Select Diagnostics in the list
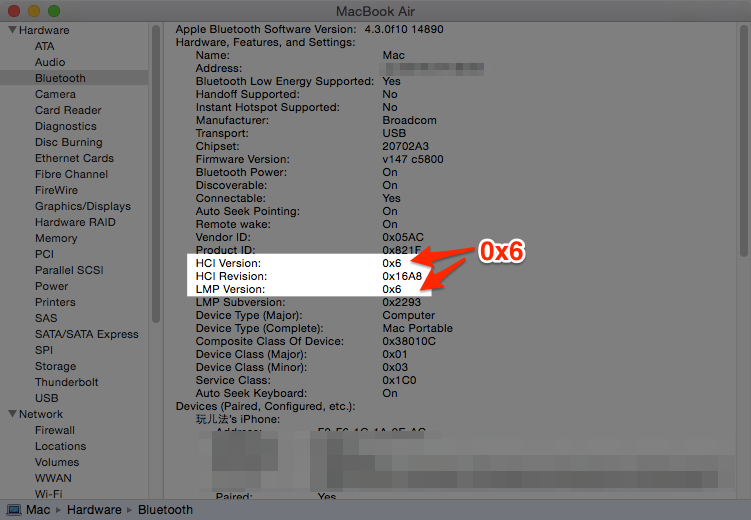This screenshot has height=520, width=751. tap(66, 126)
